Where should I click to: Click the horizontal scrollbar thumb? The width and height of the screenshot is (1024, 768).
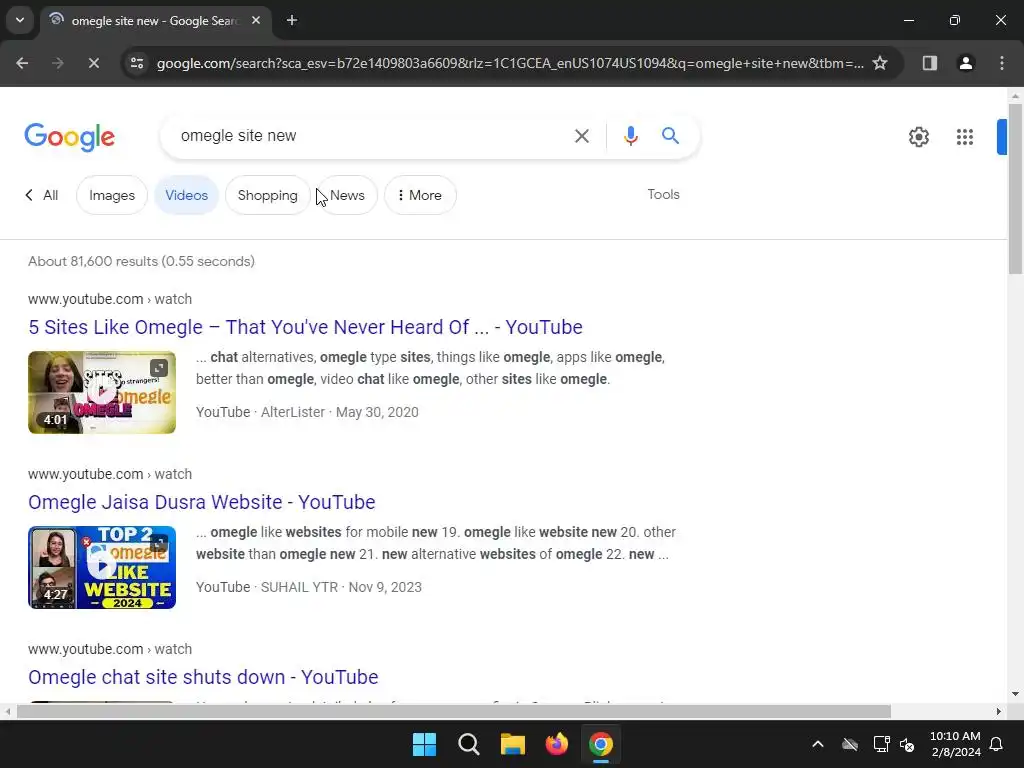click(454, 711)
